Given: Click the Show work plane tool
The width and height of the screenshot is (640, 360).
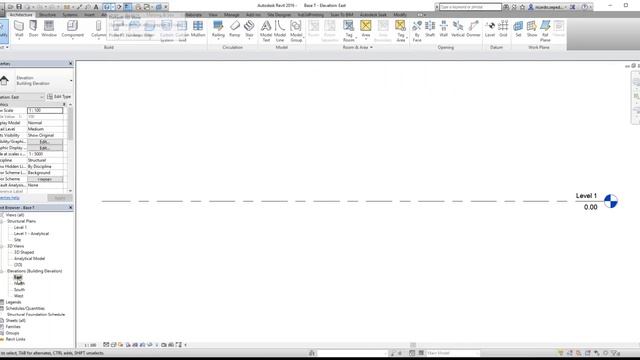Looking at the screenshot, I should click(532, 29).
